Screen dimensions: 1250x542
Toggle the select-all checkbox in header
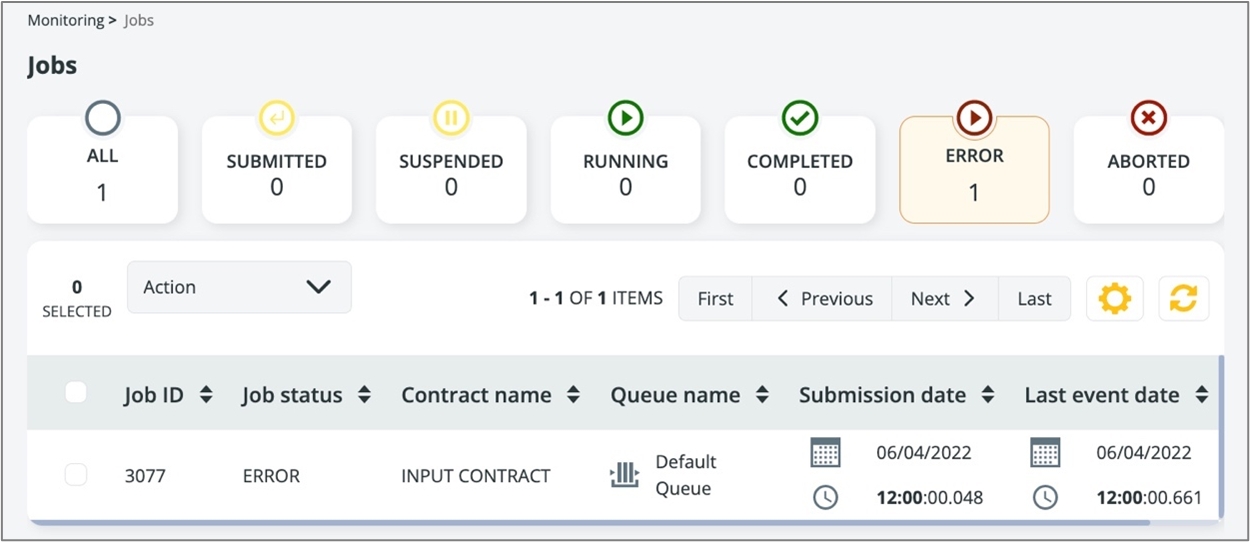(76, 394)
